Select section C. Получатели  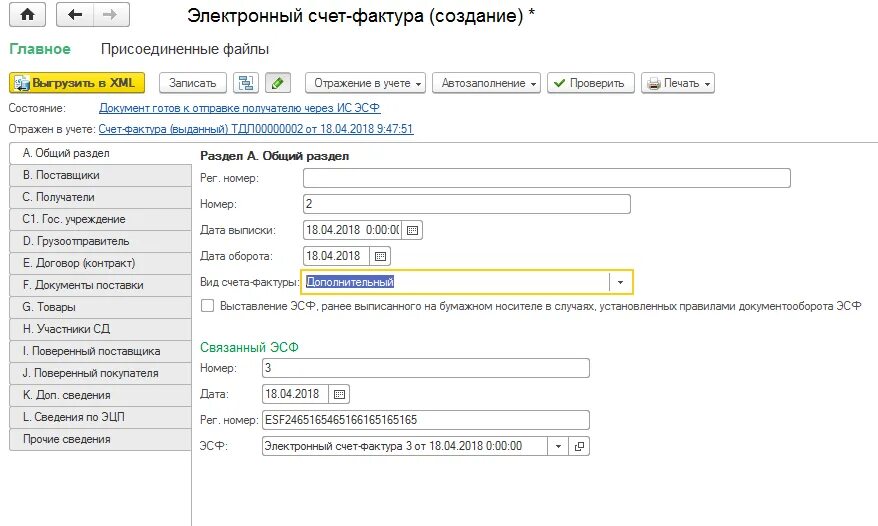click(101, 197)
